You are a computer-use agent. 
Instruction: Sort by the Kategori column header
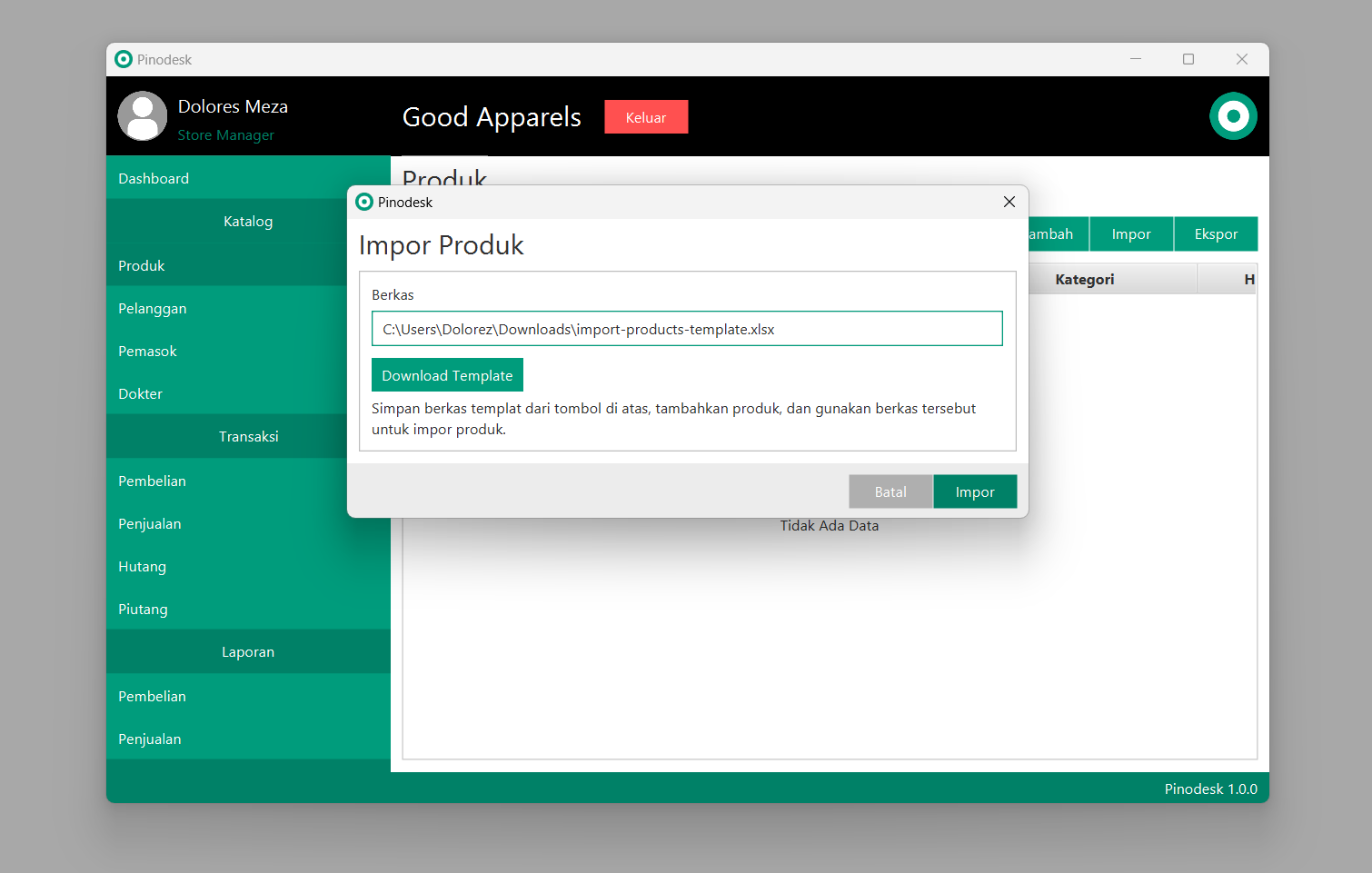1084,280
